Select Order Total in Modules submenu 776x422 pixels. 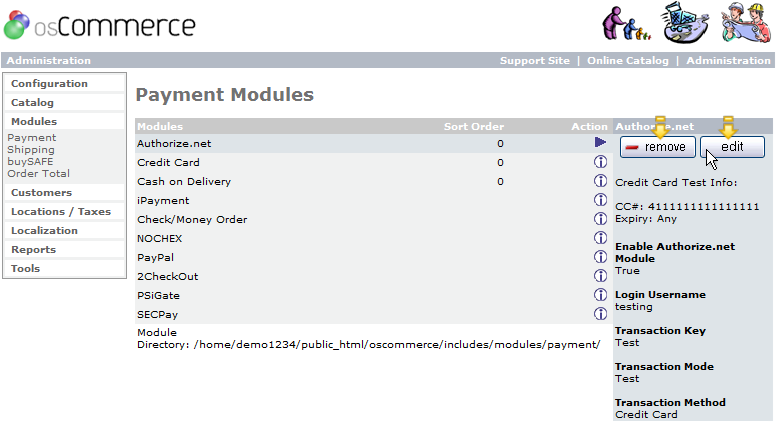[38, 174]
